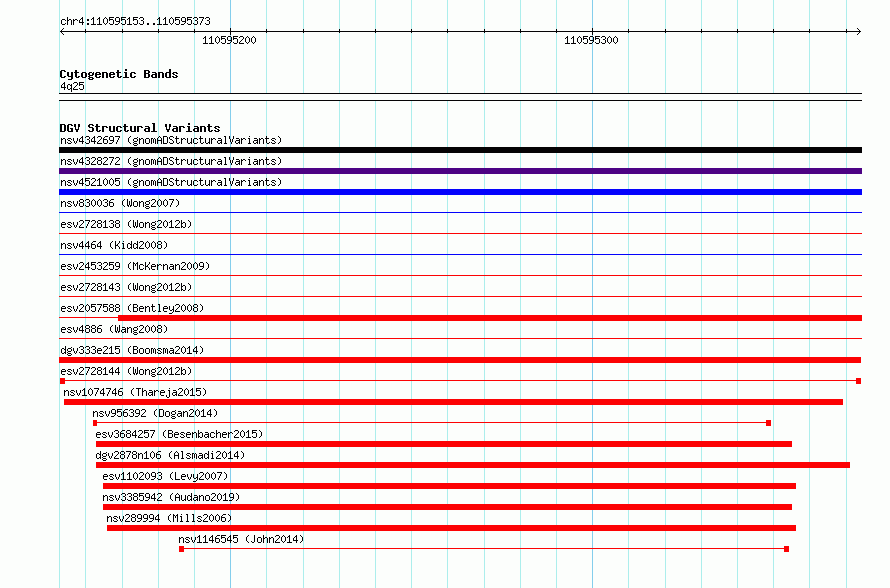Click nsv289994 (Mills2006) label
Screen dimensions: 890x588
(169, 518)
